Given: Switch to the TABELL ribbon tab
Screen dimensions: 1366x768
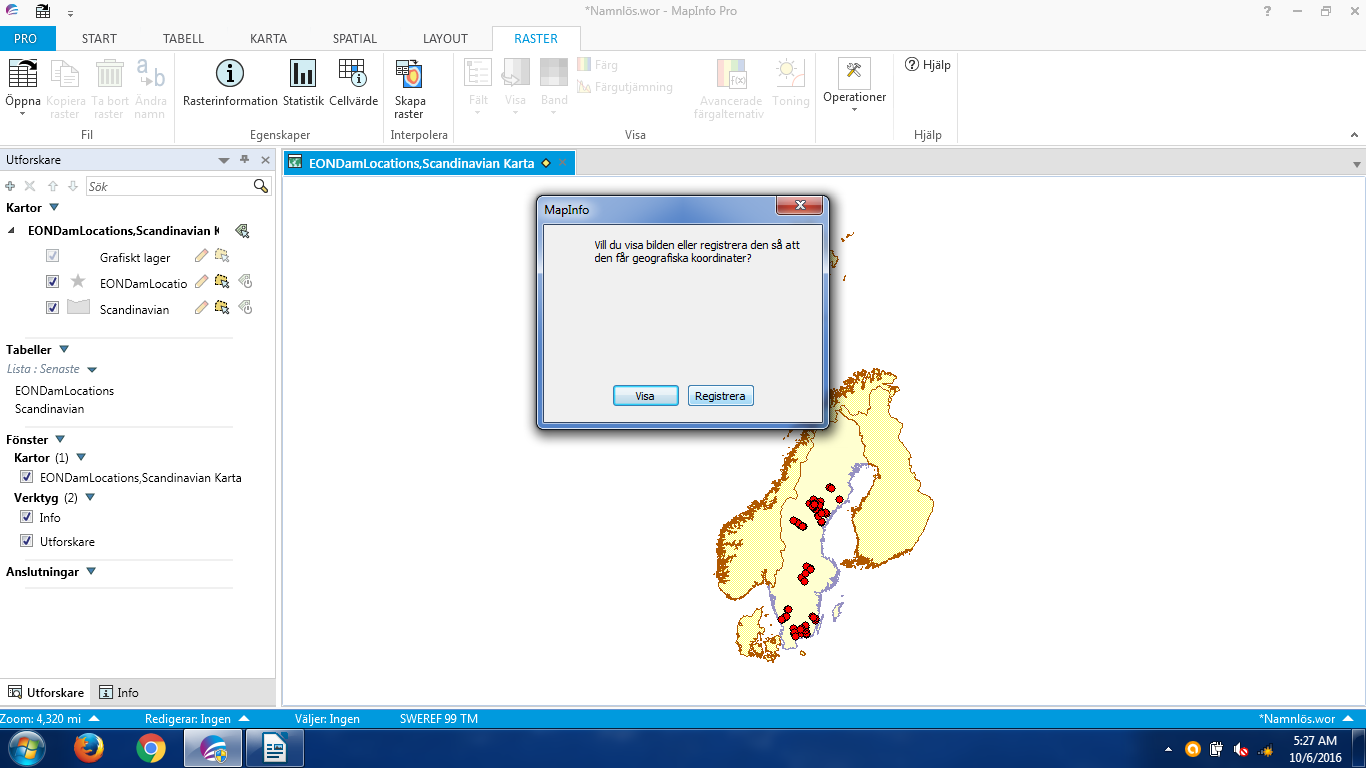Looking at the screenshot, I should tap(184, 39).
